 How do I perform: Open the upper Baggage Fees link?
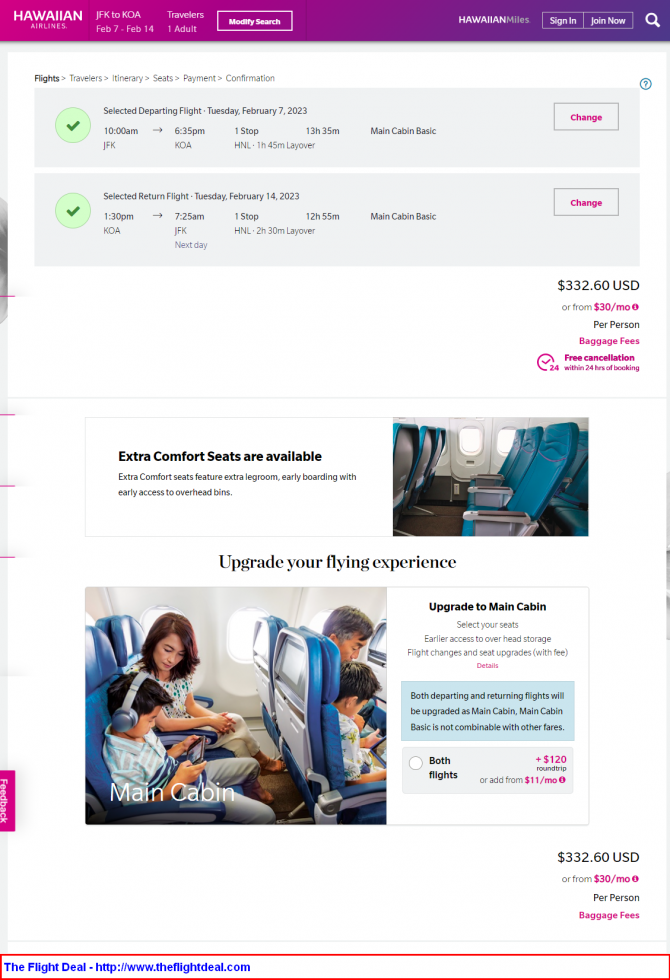click(609, 341)
